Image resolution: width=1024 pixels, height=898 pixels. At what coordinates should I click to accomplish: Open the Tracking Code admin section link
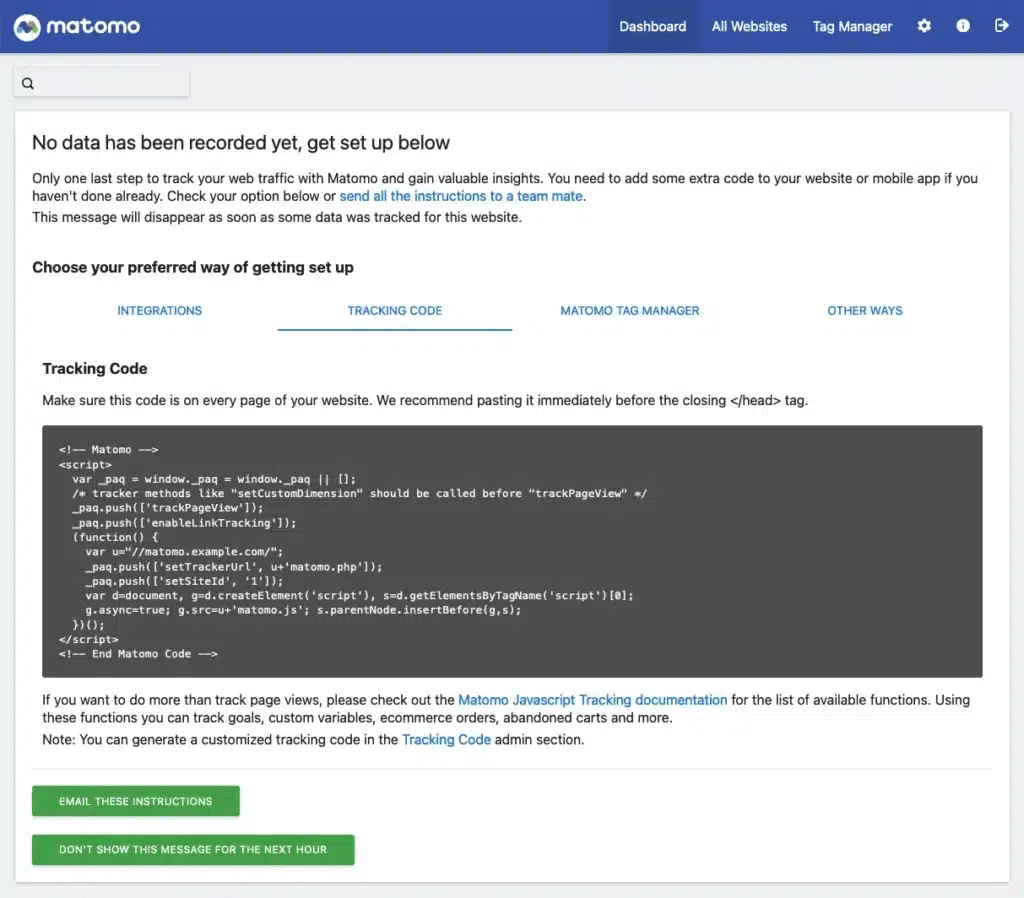[446, 740]
